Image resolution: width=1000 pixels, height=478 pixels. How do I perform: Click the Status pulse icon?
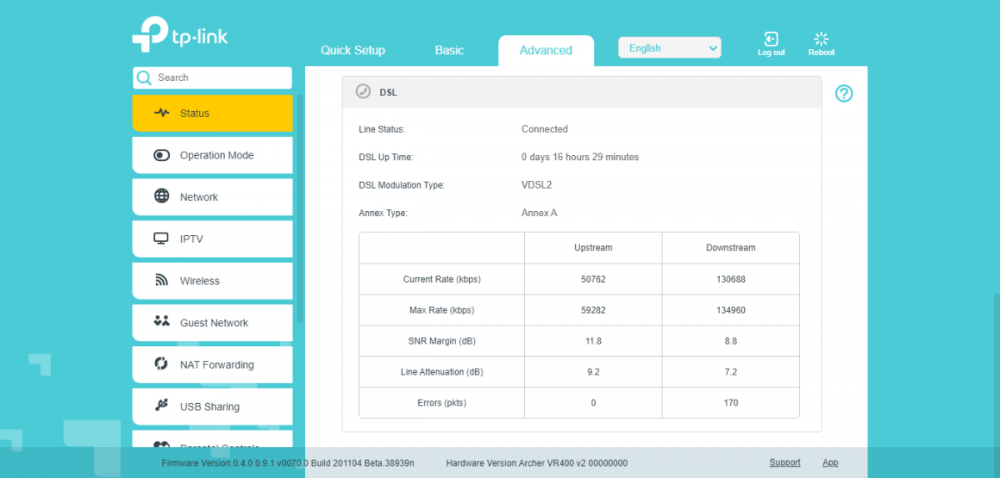[x=161, y=113]
